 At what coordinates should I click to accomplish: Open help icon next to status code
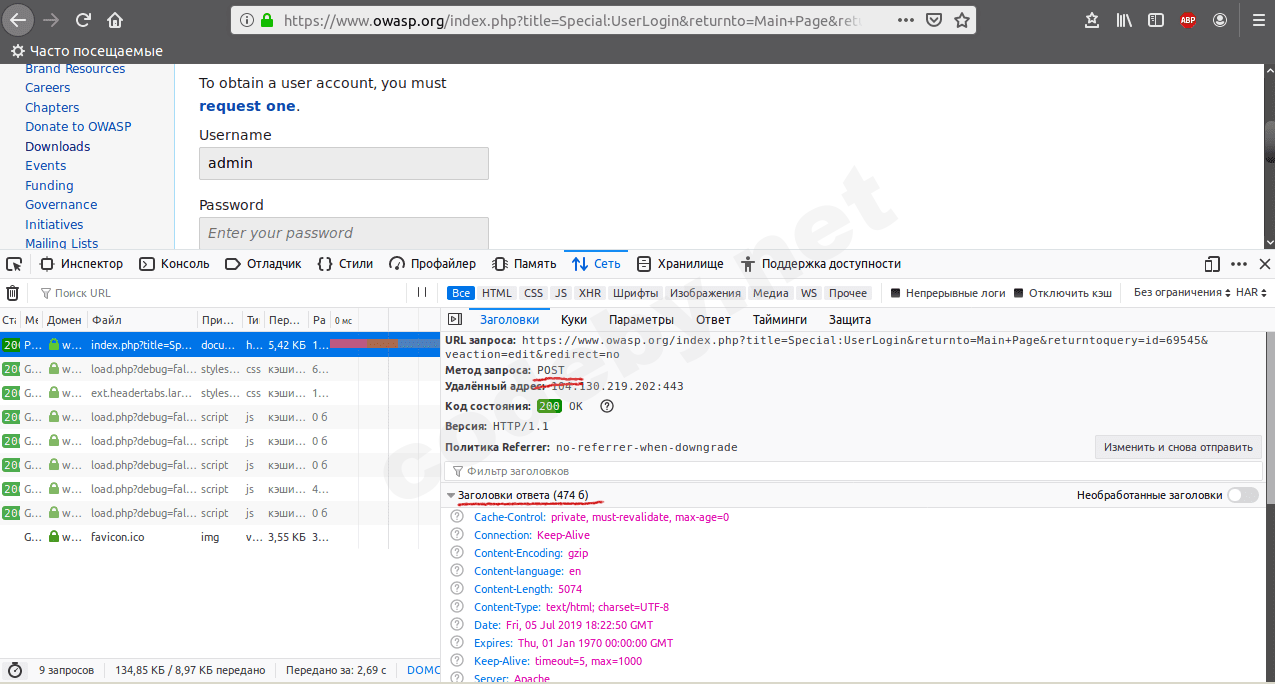tap(606, 406)
